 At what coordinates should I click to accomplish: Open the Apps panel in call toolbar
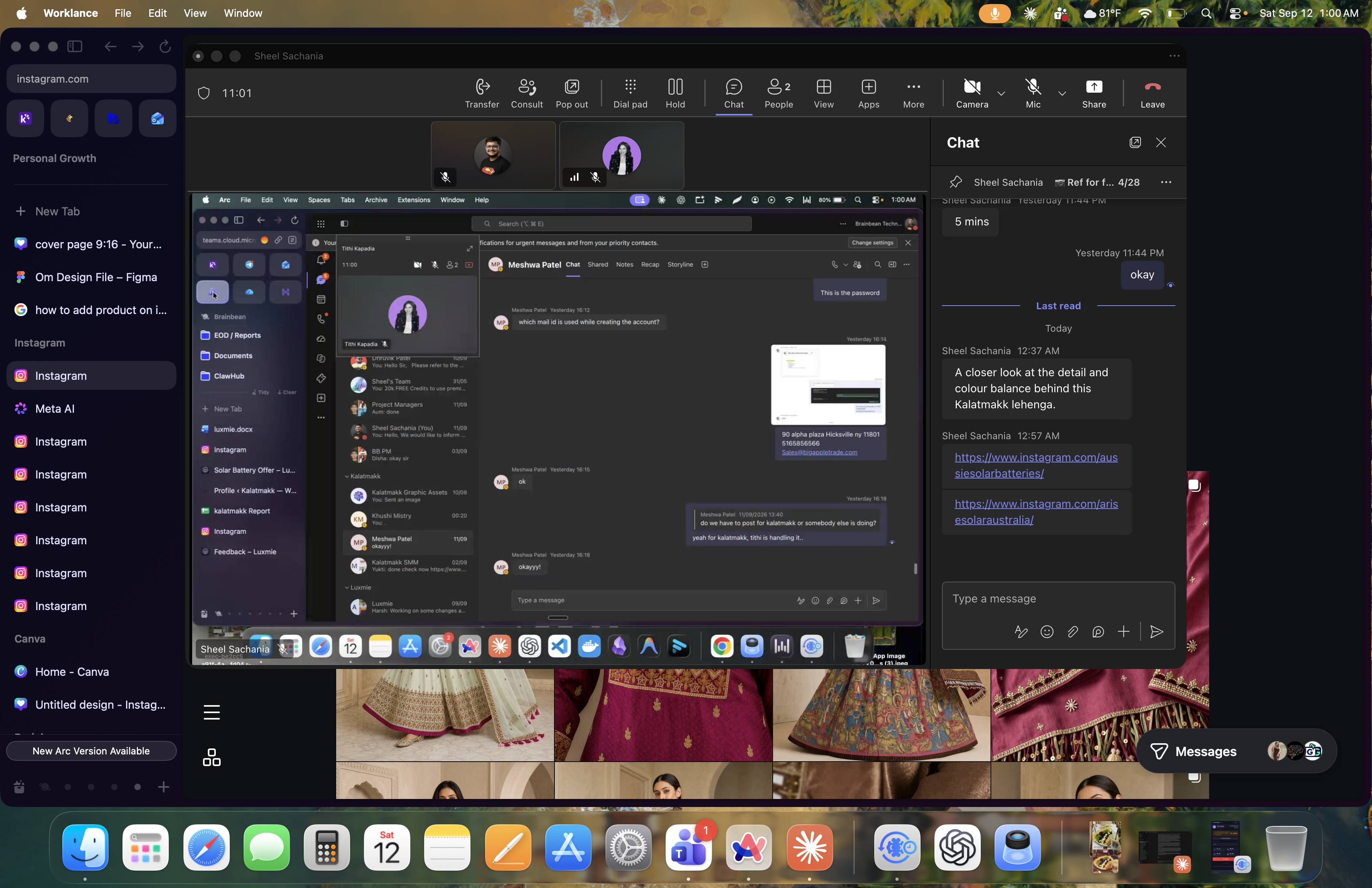(868, 93)
